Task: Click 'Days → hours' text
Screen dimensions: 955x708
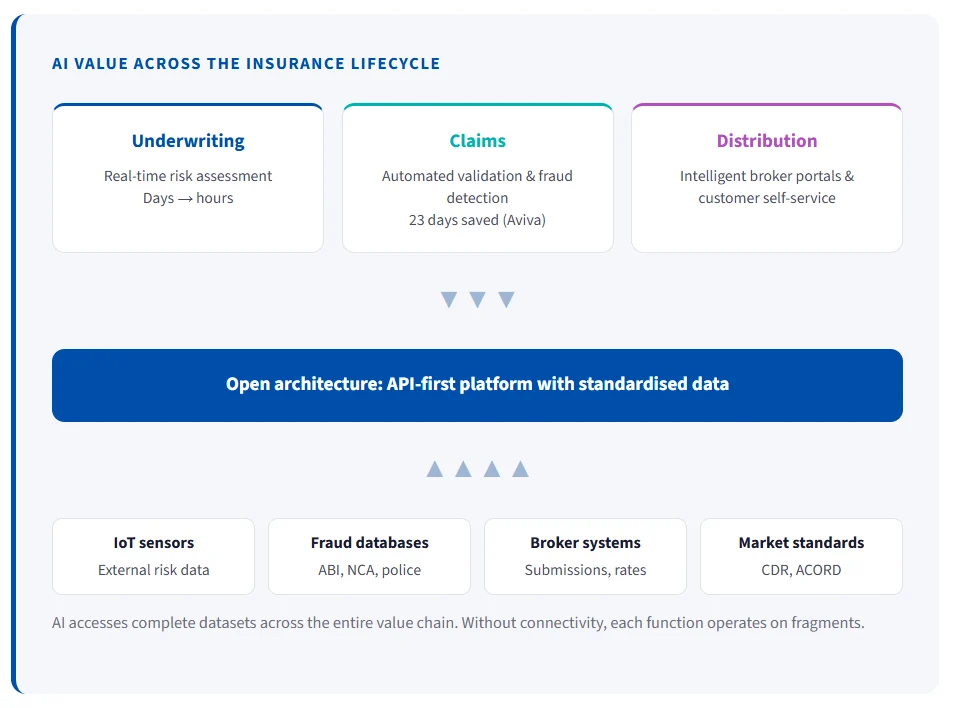Action: point(188,198)
